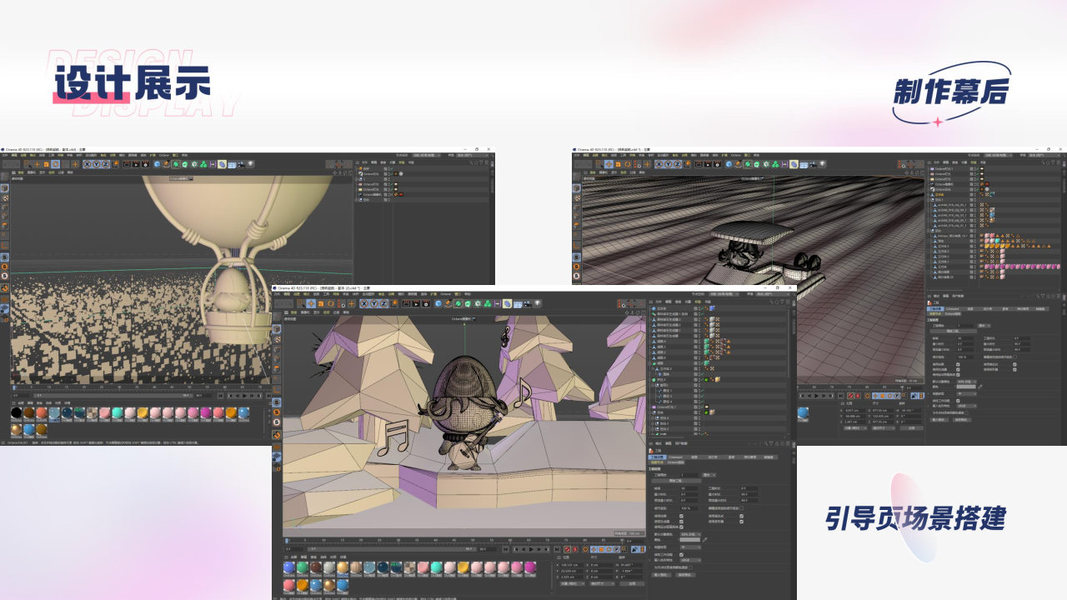Click eyedropper beside color field in forest window
This screenshot has width=1067, height=600.
(705, 540)
